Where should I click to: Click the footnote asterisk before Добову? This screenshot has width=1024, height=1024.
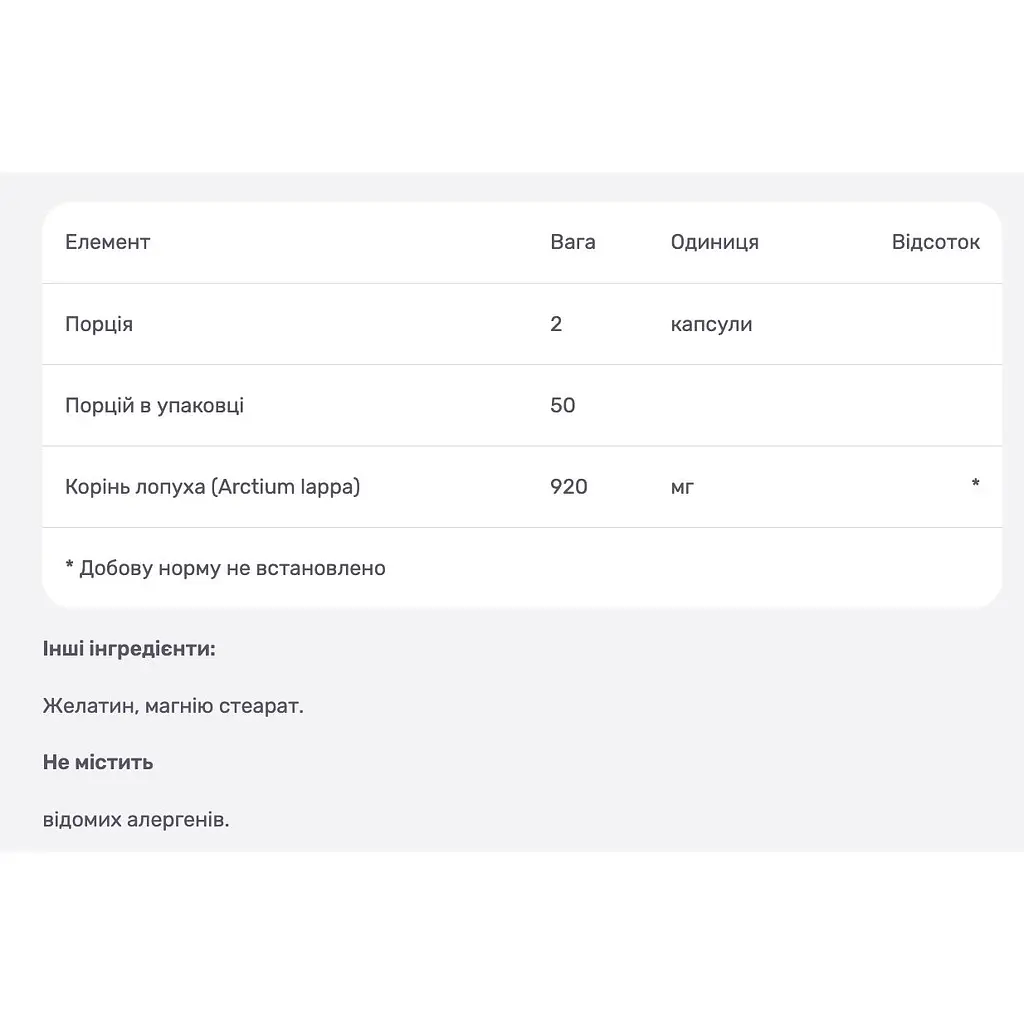69,566
